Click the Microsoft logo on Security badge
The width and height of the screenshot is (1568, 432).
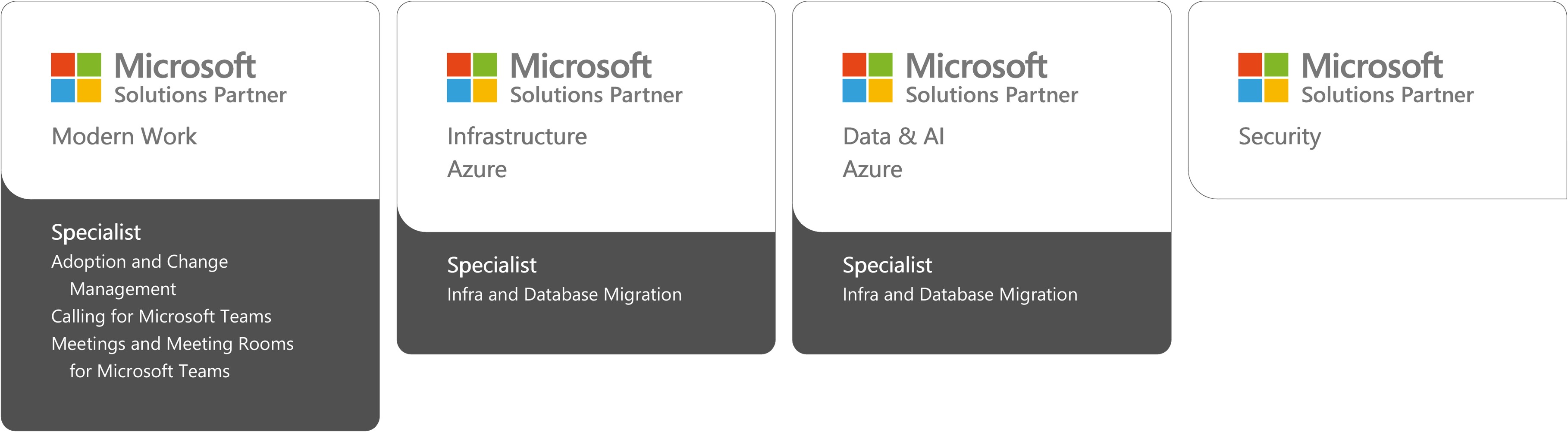tap(1263, 77)
